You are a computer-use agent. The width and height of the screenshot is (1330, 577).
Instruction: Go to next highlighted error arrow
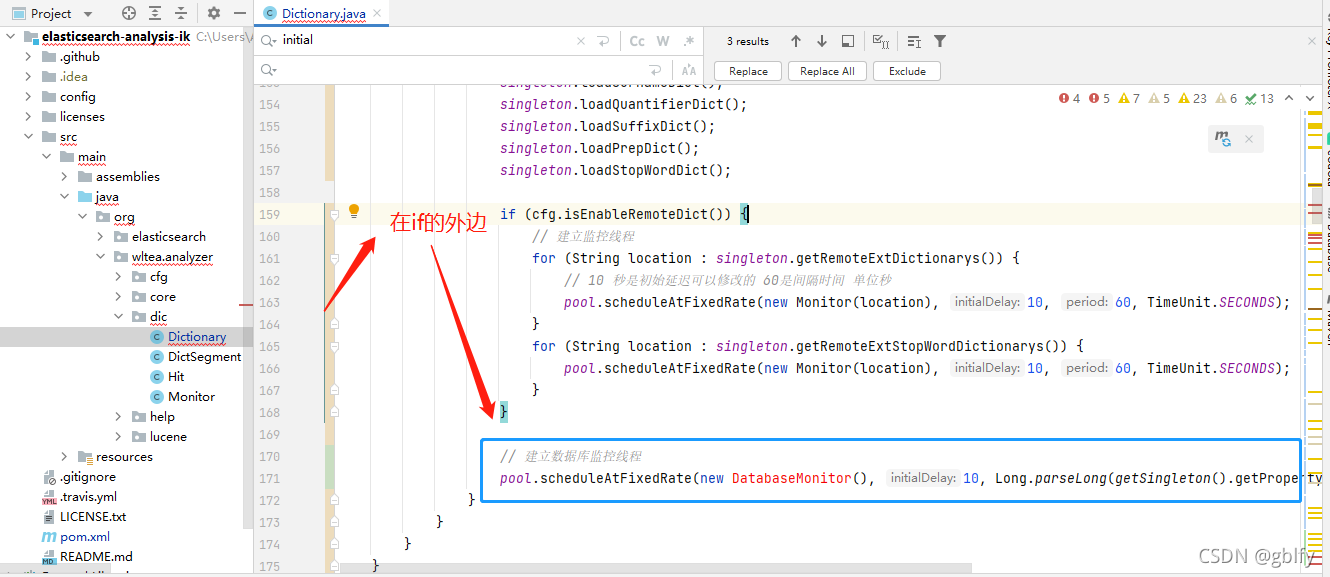point(1309,98)
